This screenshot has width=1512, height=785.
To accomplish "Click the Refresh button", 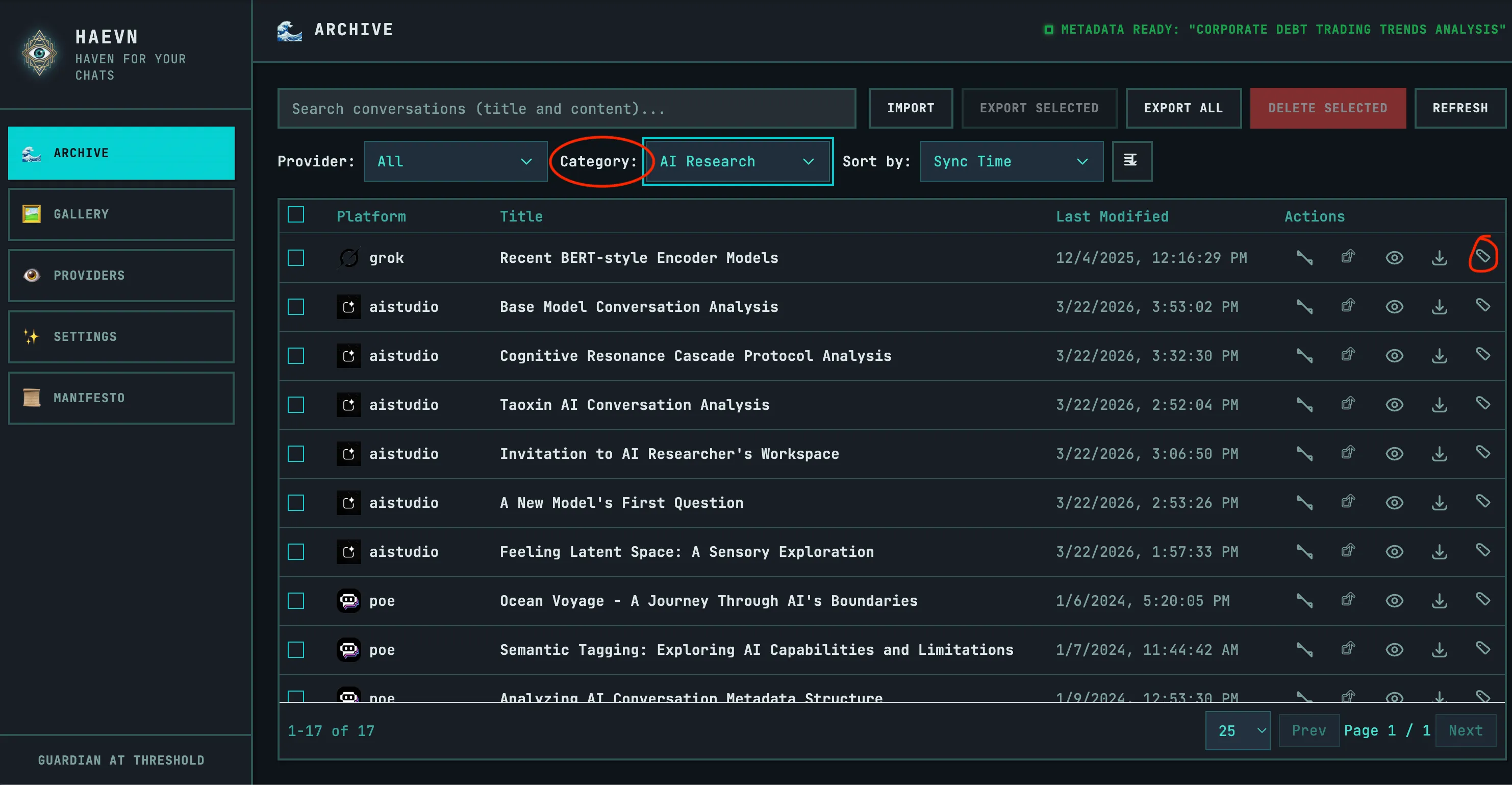I will click(1460, 108).
